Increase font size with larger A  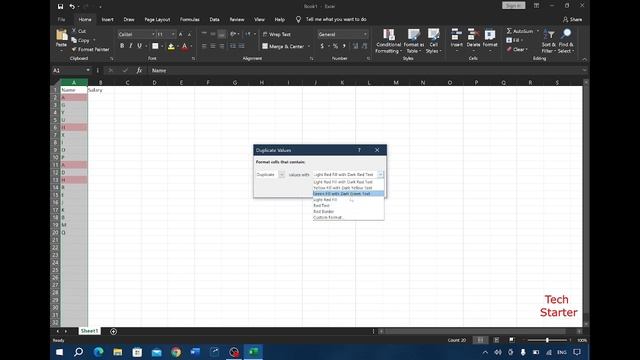point(180,35)
